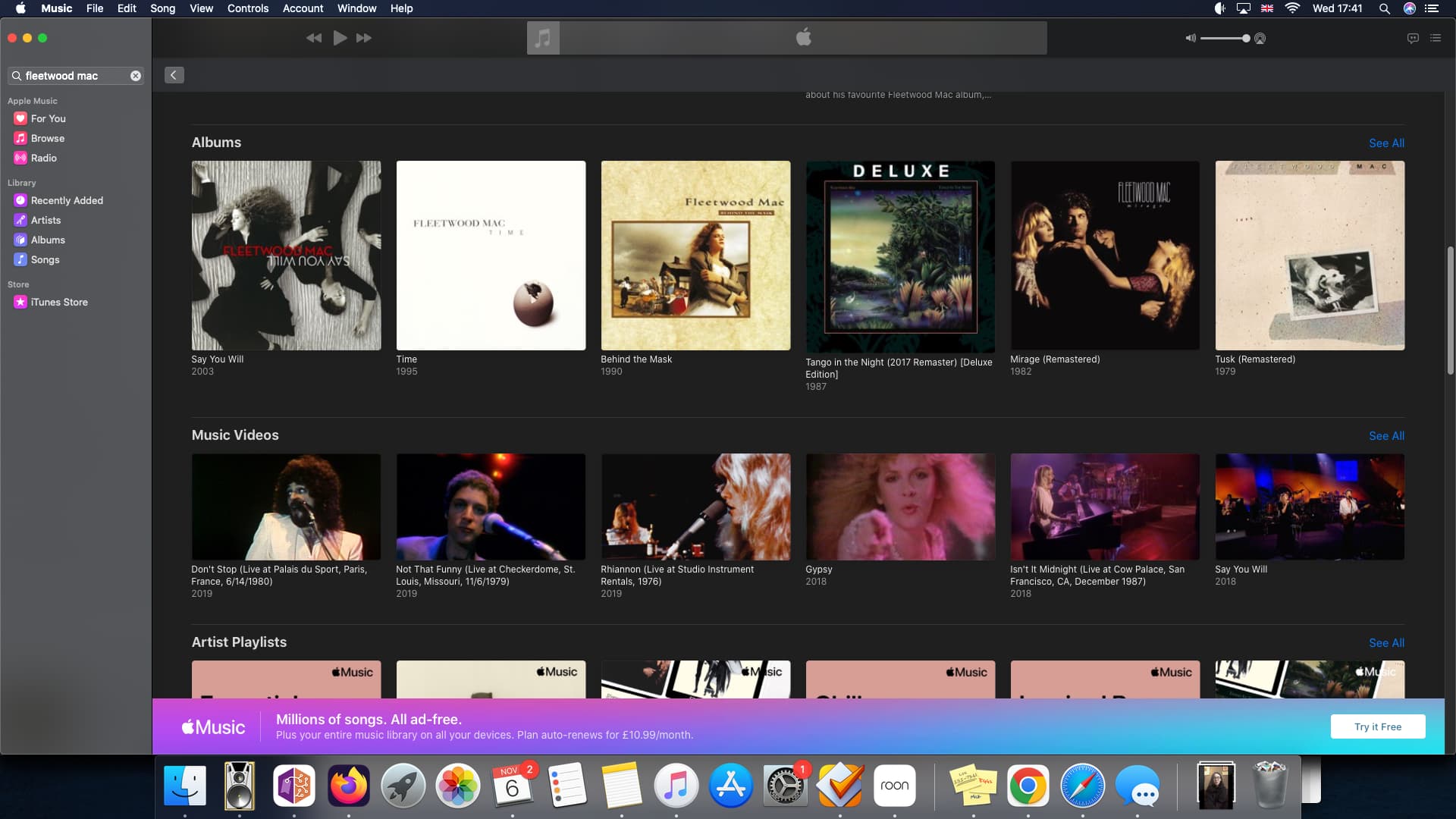Image resolution: width=1456 pixels, height=819 pixels.
Task: Play the Not That Funny live video
Action: click(x=491, y=507)
